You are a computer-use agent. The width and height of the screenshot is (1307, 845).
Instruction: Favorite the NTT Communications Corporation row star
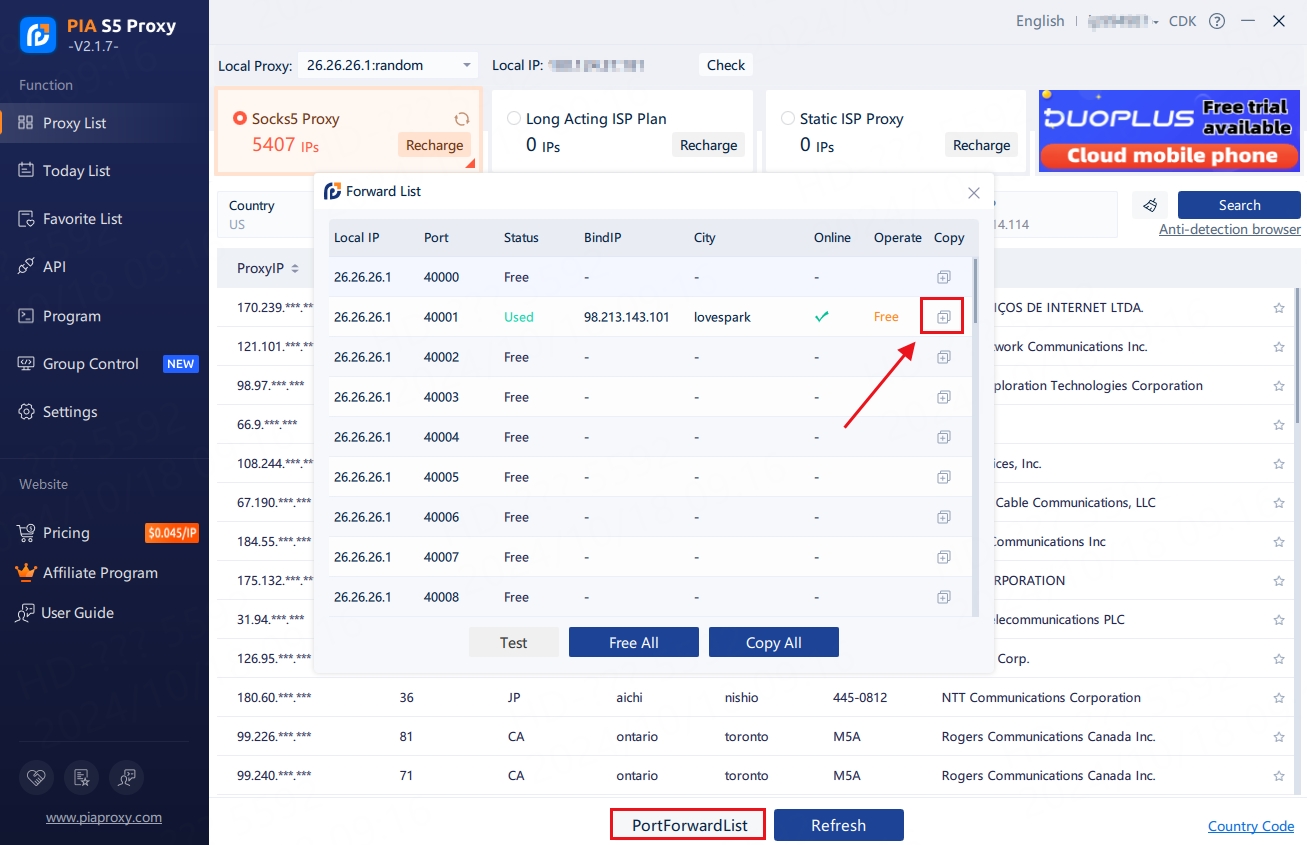point(1278,698)
